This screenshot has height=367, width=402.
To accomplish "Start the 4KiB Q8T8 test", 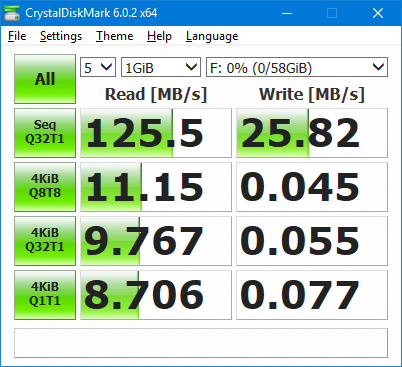I will tap(45, 187).
